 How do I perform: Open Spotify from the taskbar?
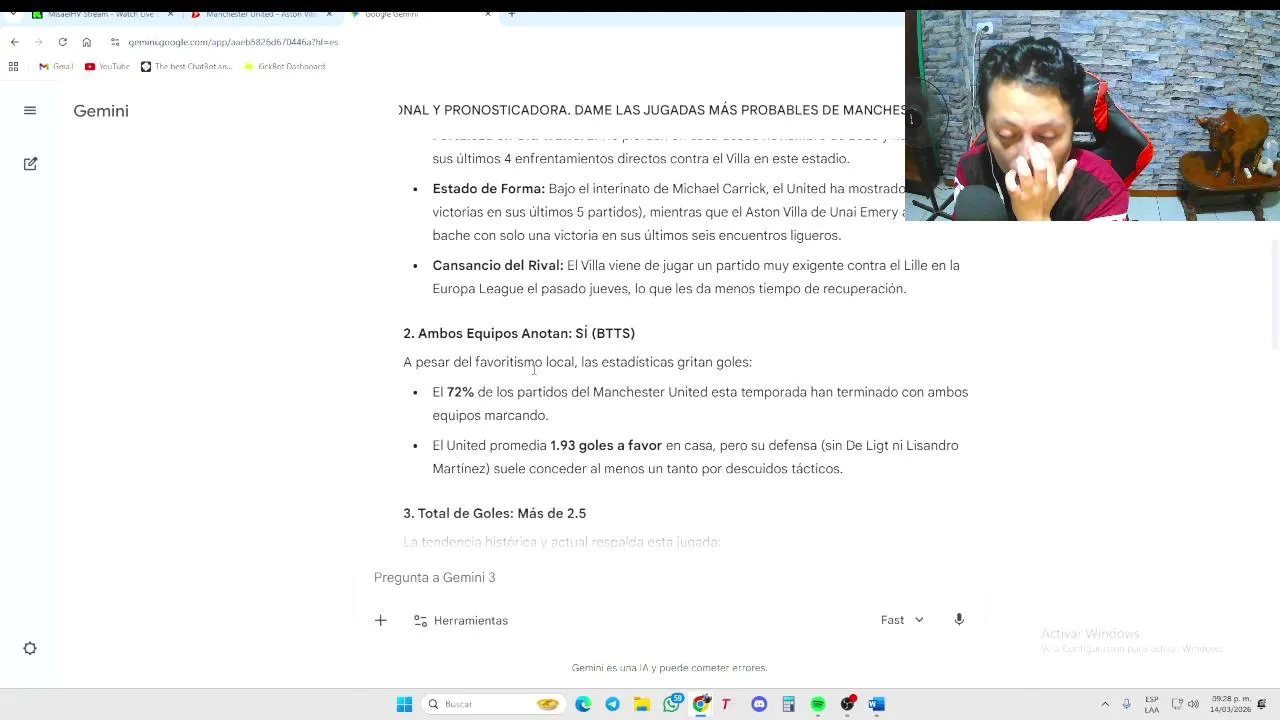[x=818, y=704]
